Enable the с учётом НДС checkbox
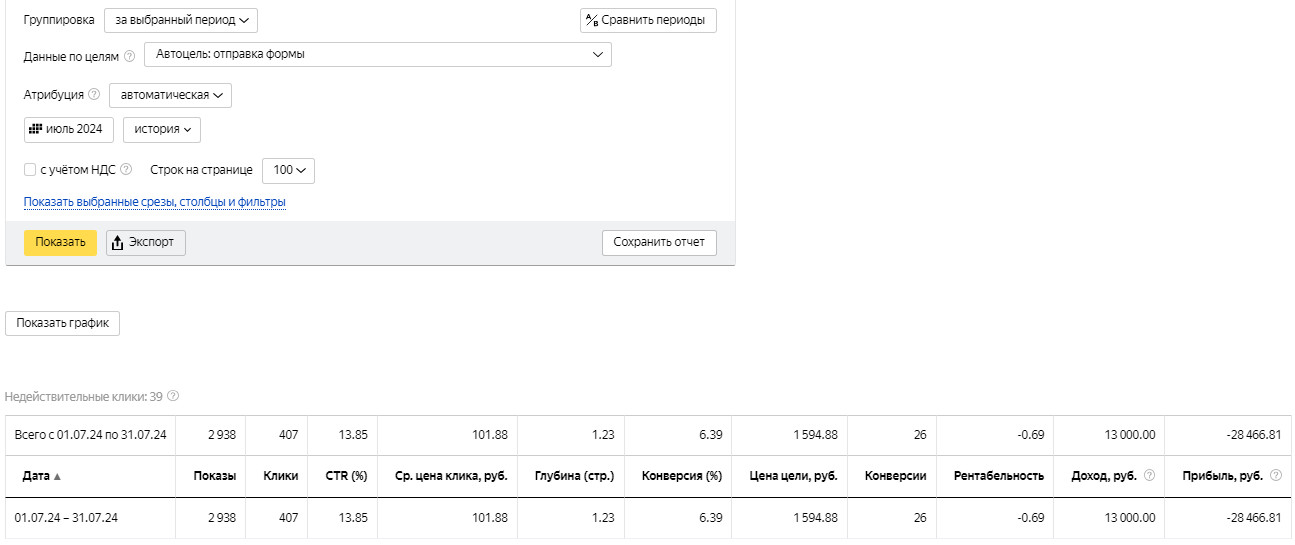1295x545 pixels. click(30, 170)
